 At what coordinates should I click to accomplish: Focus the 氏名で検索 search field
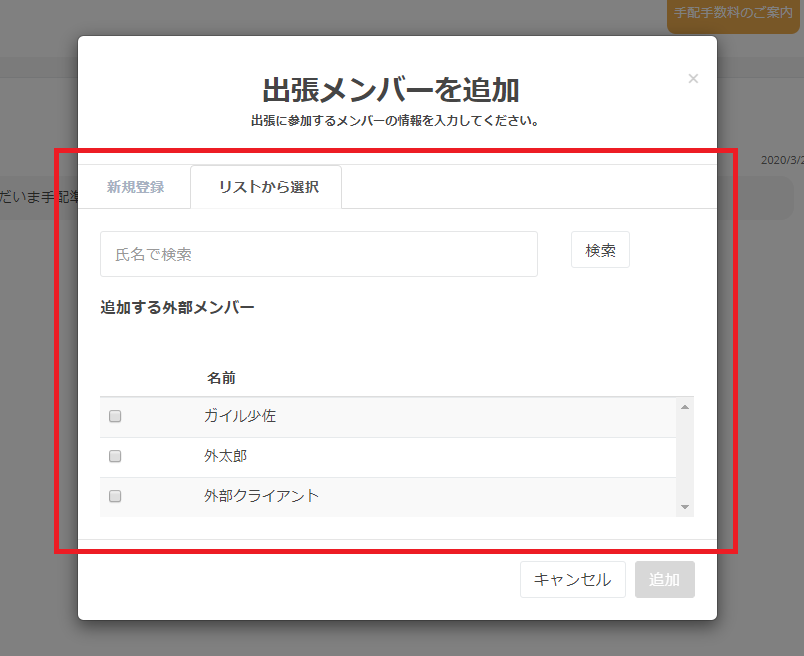318,254
